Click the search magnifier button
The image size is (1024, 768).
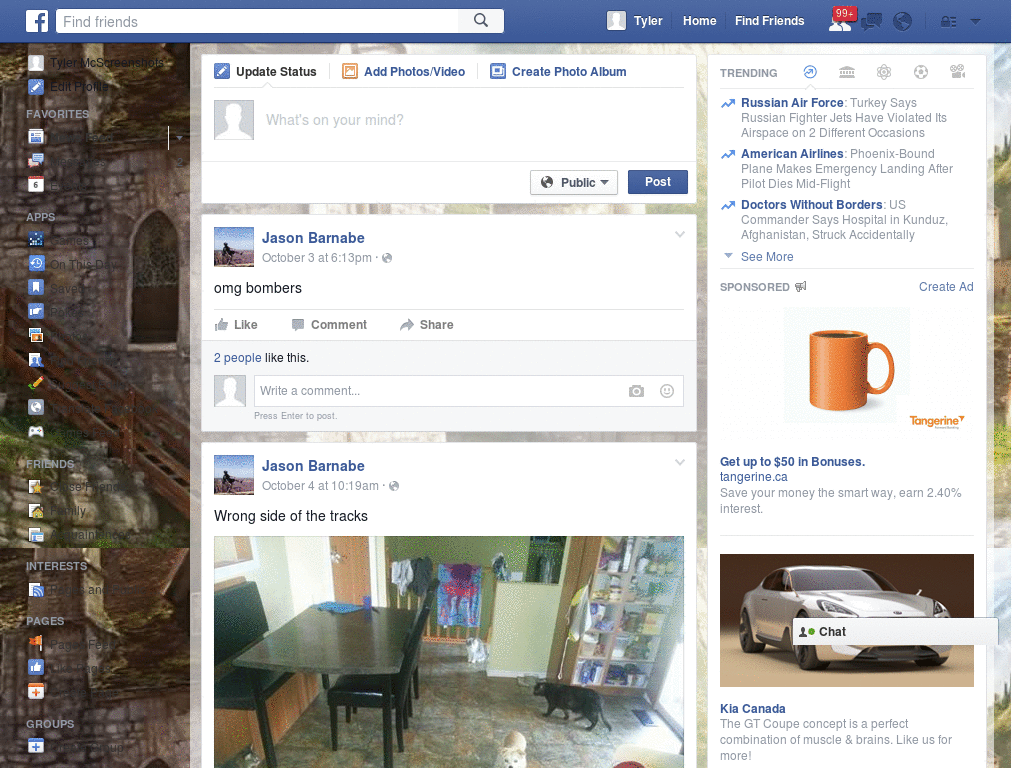tap(481, 21)
